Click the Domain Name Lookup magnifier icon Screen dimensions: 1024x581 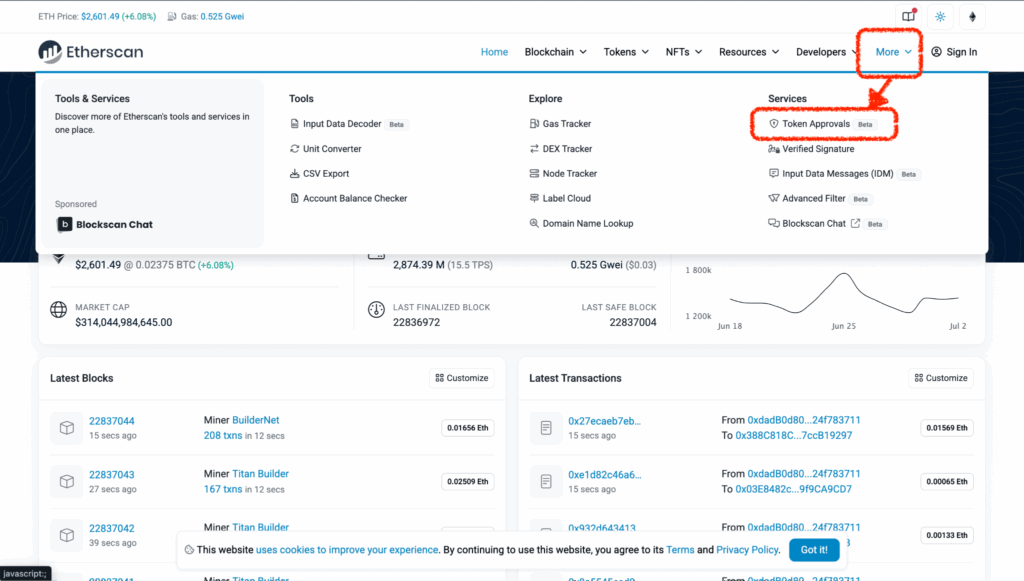[534, 223]
